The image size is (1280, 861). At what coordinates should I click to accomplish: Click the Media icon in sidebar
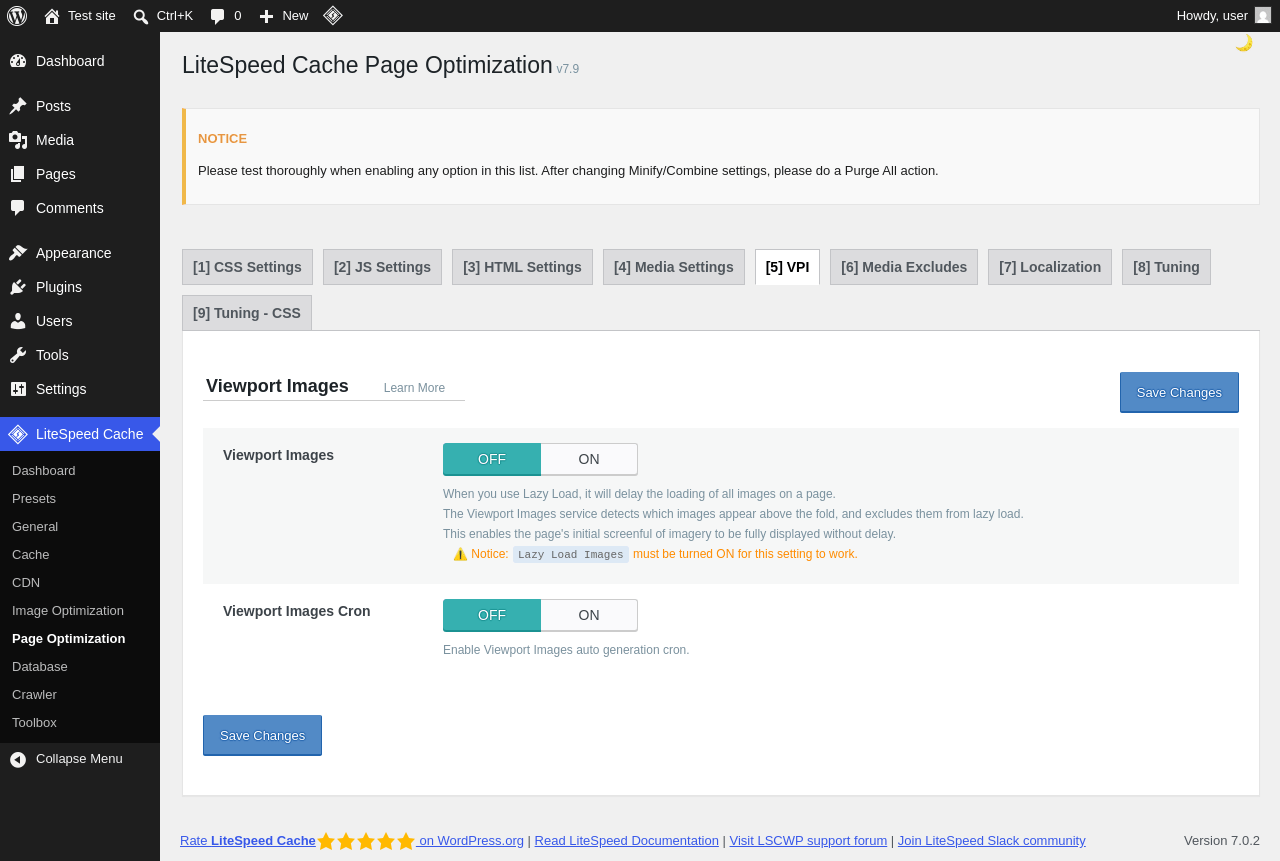pos(18,140)
